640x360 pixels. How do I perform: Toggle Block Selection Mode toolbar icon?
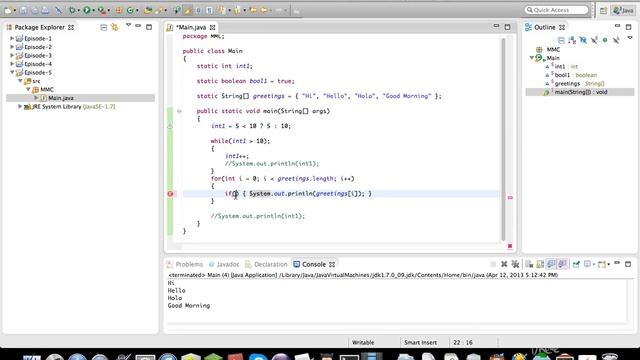(x=198, y=10)
